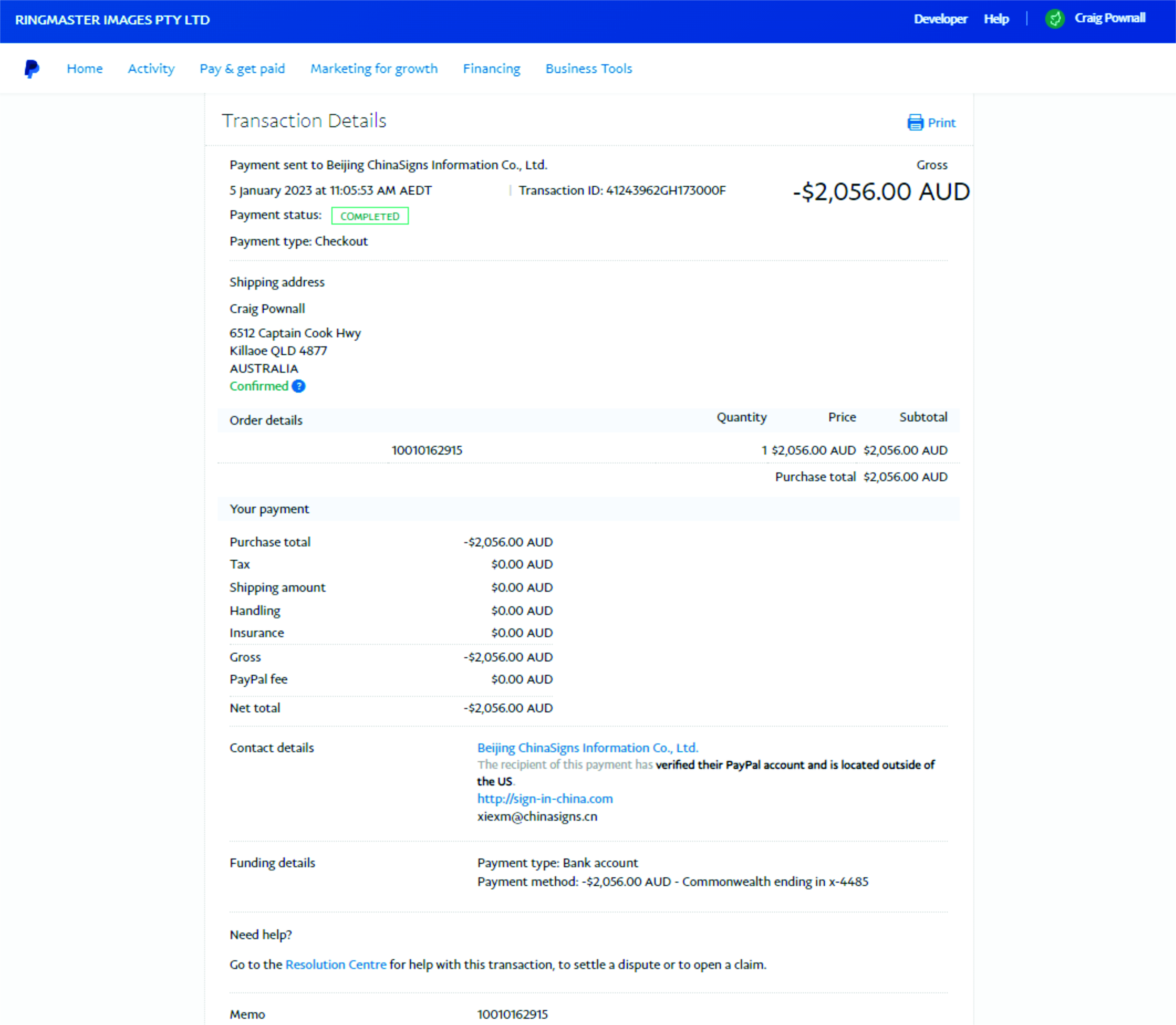Click the Net total label
Screen dimensions: 1176x1025
(x=255, y=707)
